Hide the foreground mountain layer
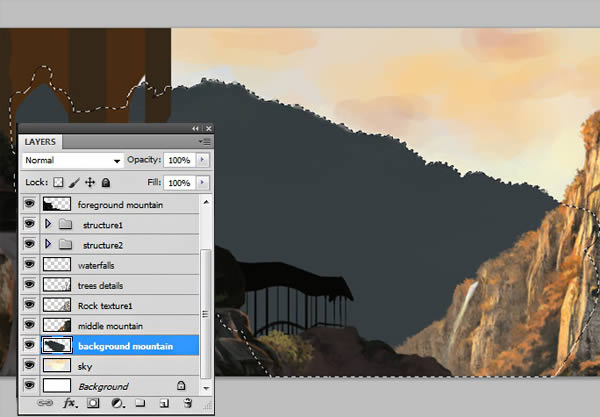 pyautogui.click(x=29, y=204)
